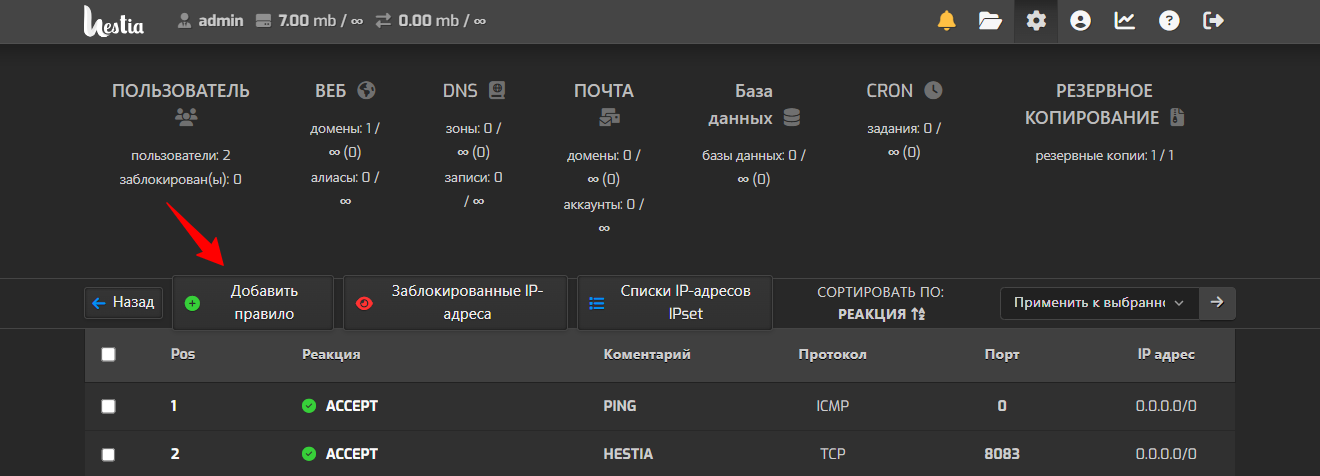
Task: Click the green plus icon of Добавить правило
Action: click(x=193, y=303)
